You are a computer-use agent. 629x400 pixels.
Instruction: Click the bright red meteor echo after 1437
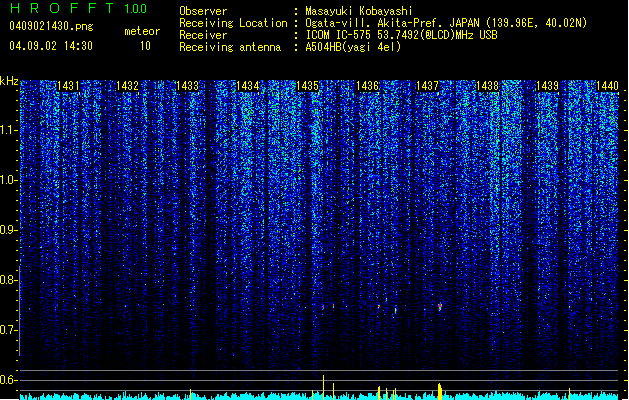(440, 307)
